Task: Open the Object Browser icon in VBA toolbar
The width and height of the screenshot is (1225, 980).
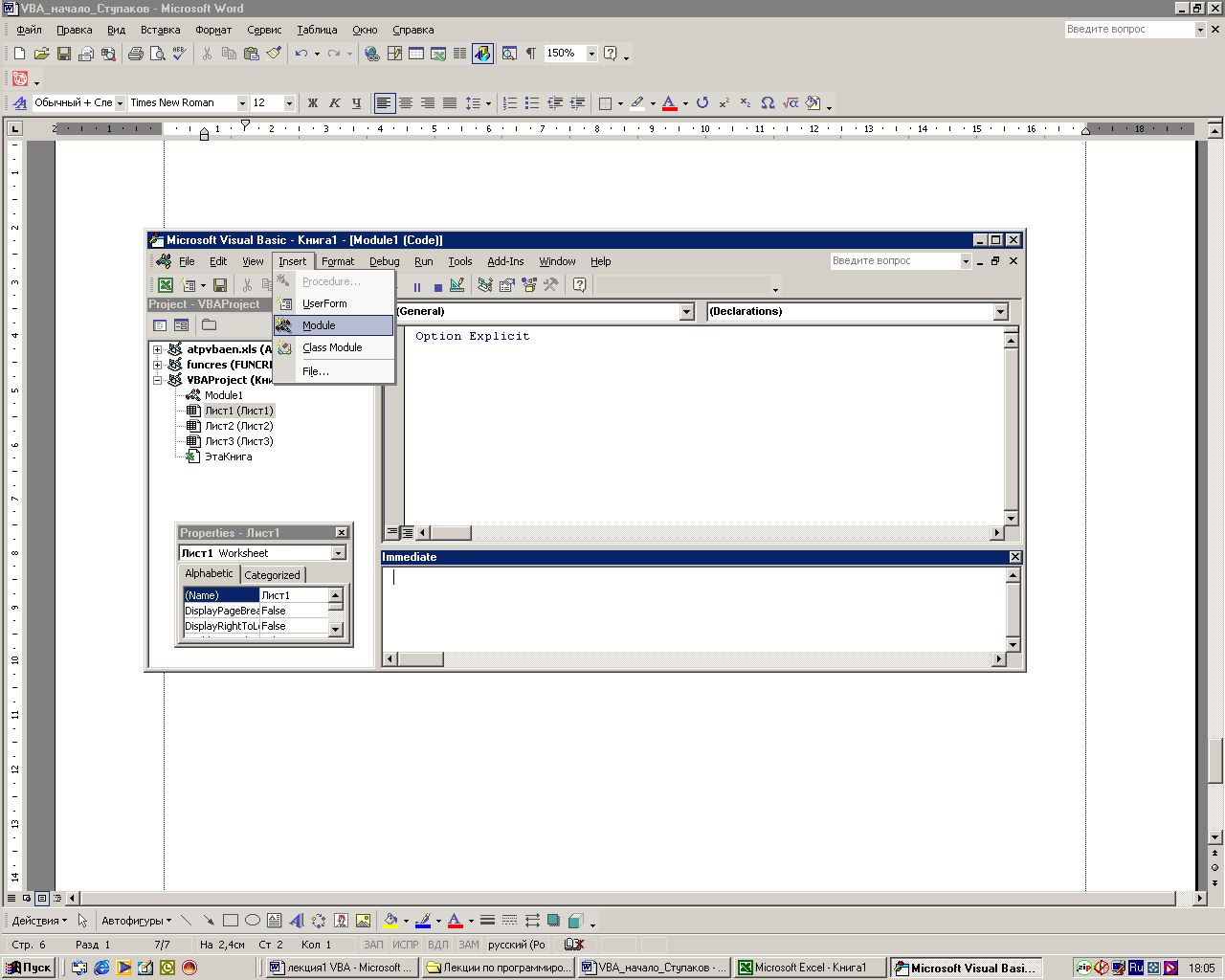Action: (529, 285)
